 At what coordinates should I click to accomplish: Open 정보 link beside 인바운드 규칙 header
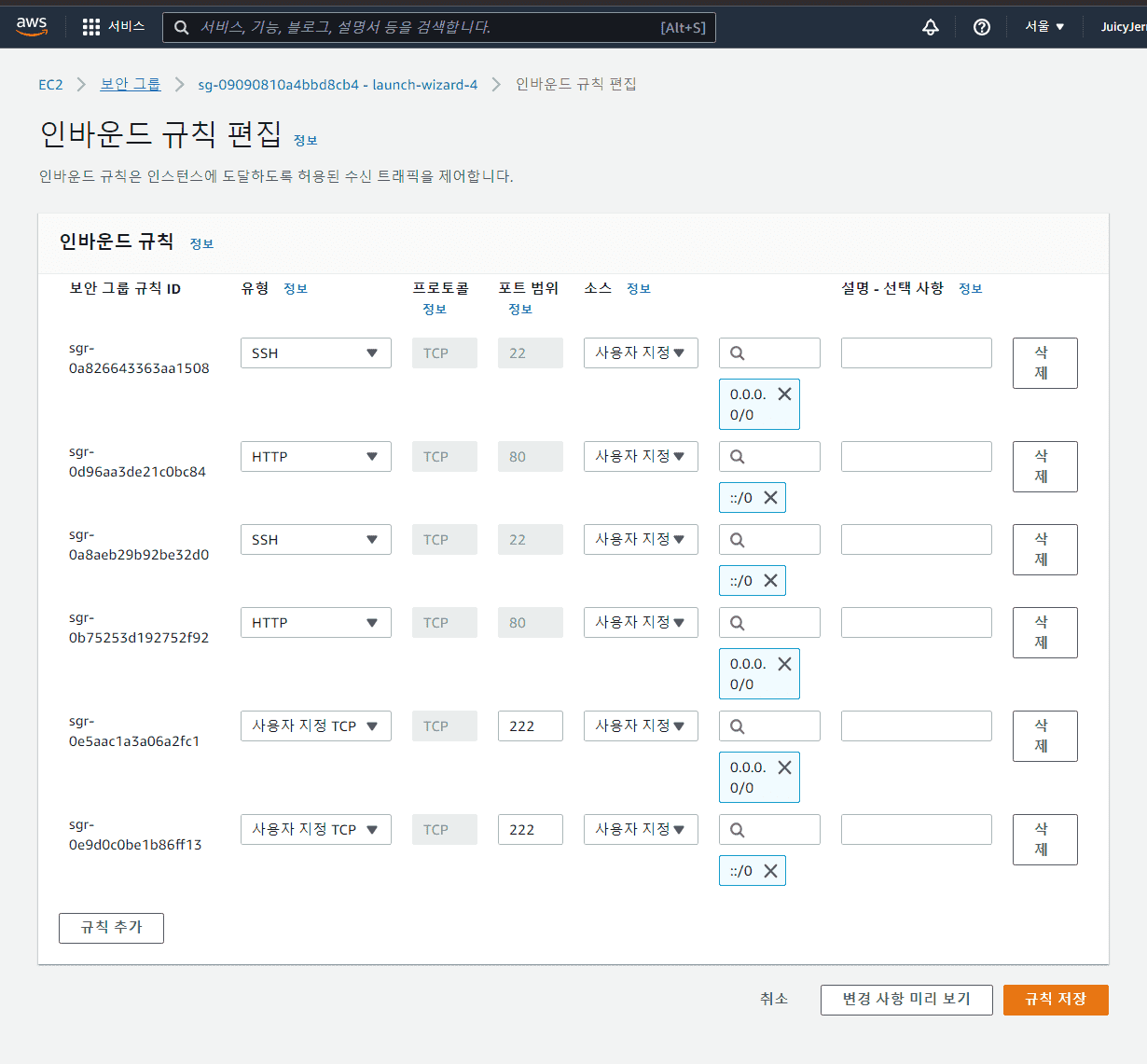point(201,244)
